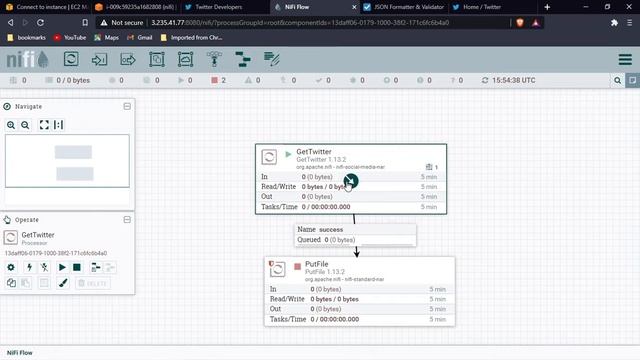Open the Brave shields icon

pyautogui.click(x=520, y=23)
